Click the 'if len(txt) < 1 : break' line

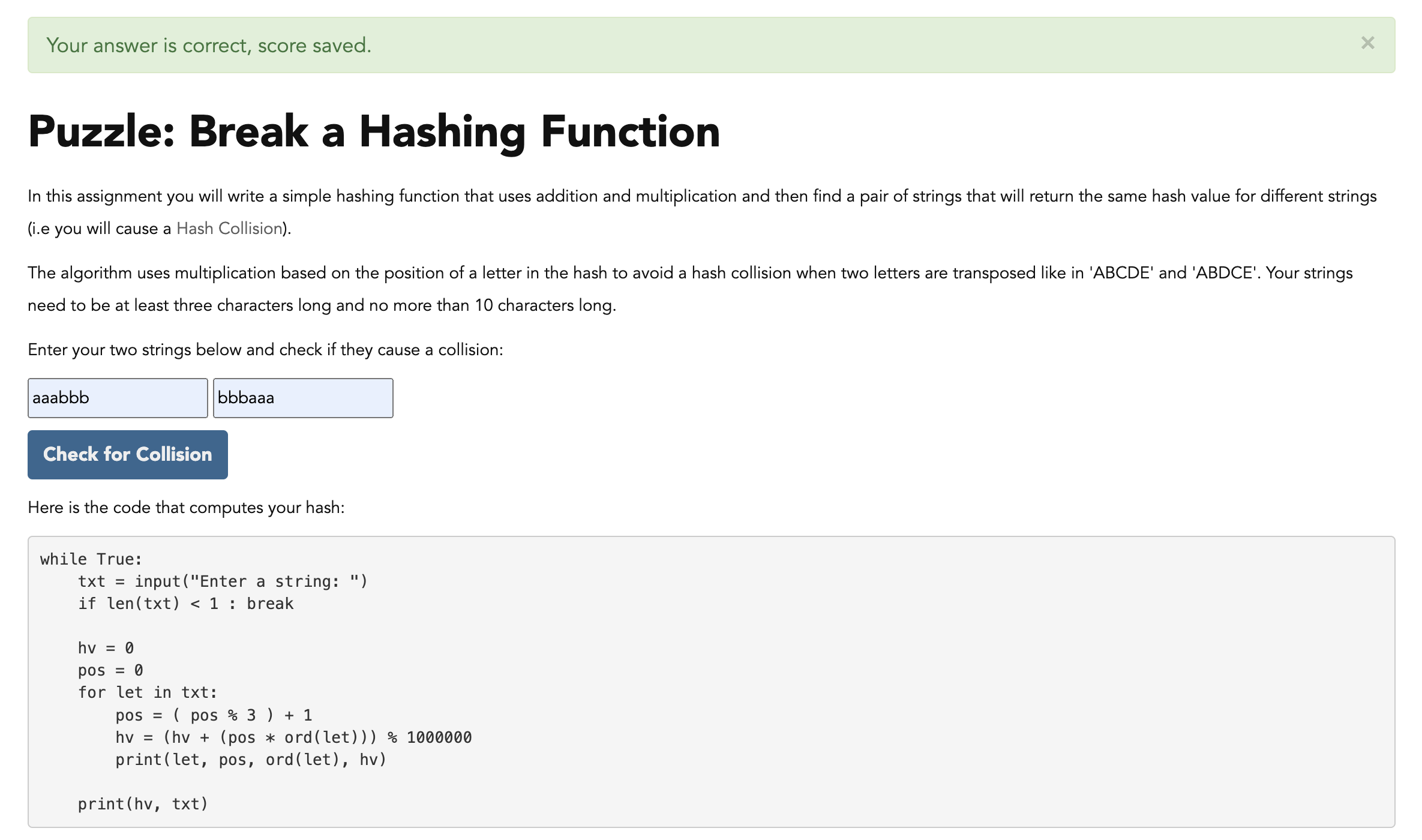click(185, 604)
